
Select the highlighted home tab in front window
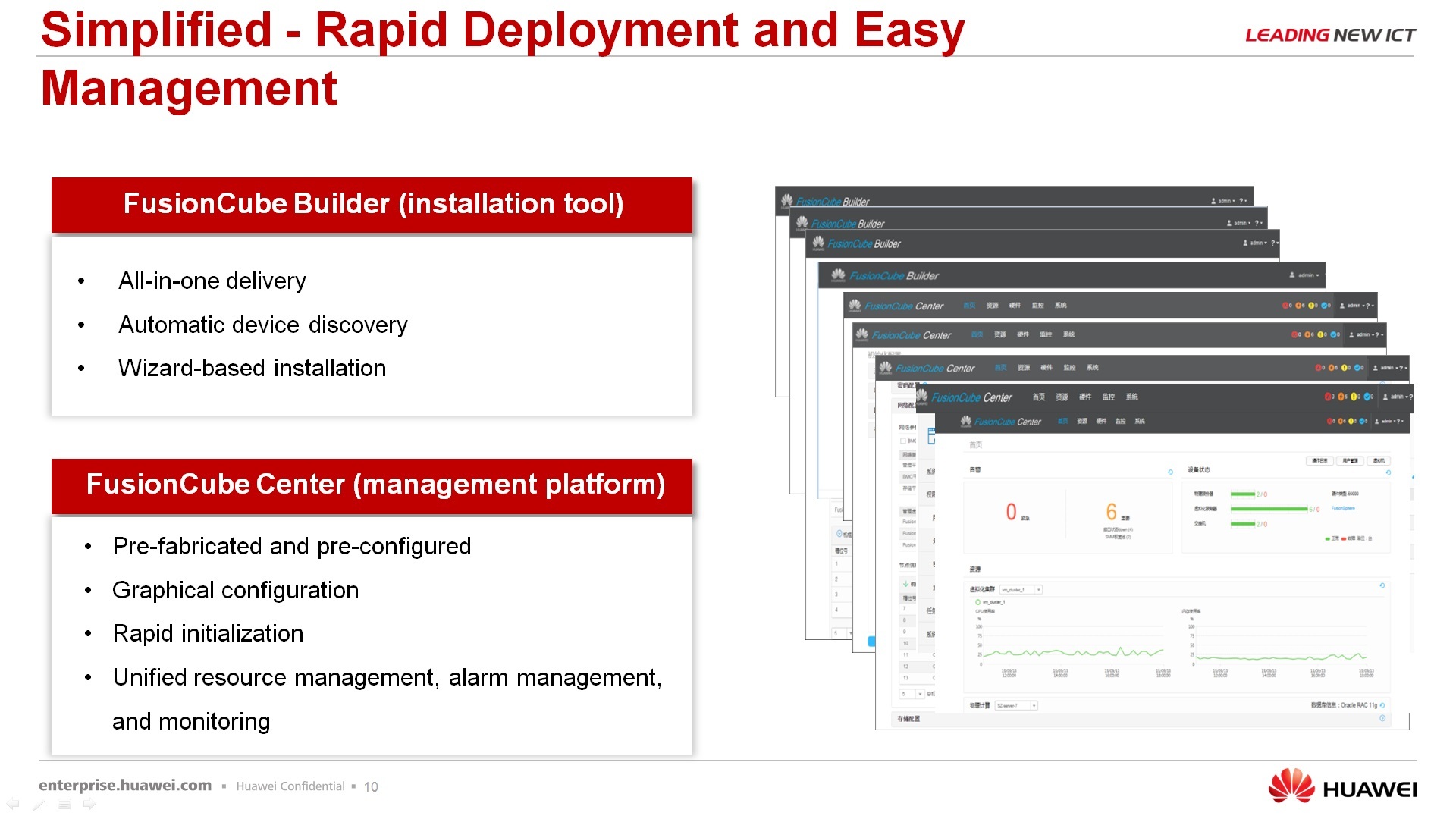[x=1062, y=421]
